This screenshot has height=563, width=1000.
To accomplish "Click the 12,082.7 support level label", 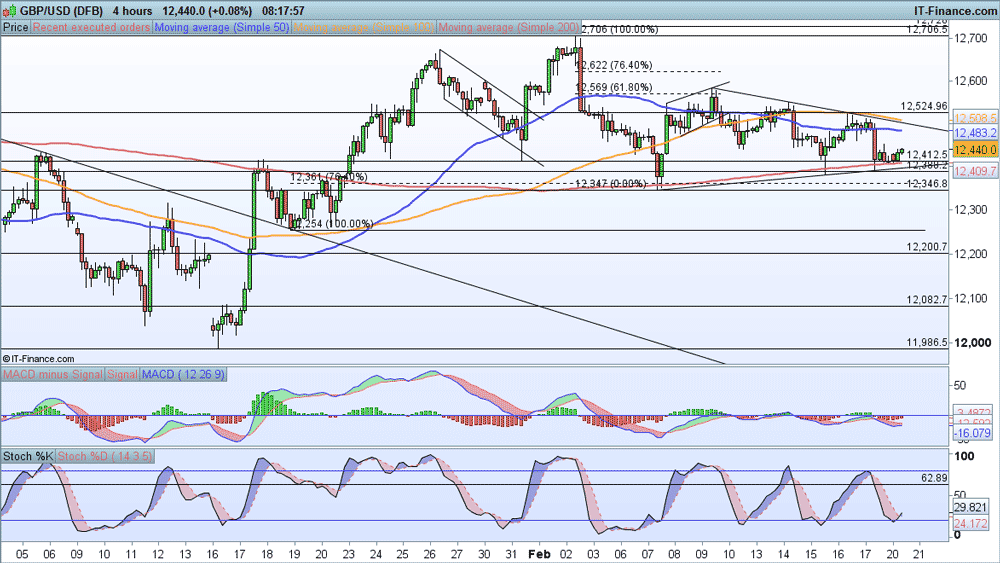I will [x=927, y=299].
